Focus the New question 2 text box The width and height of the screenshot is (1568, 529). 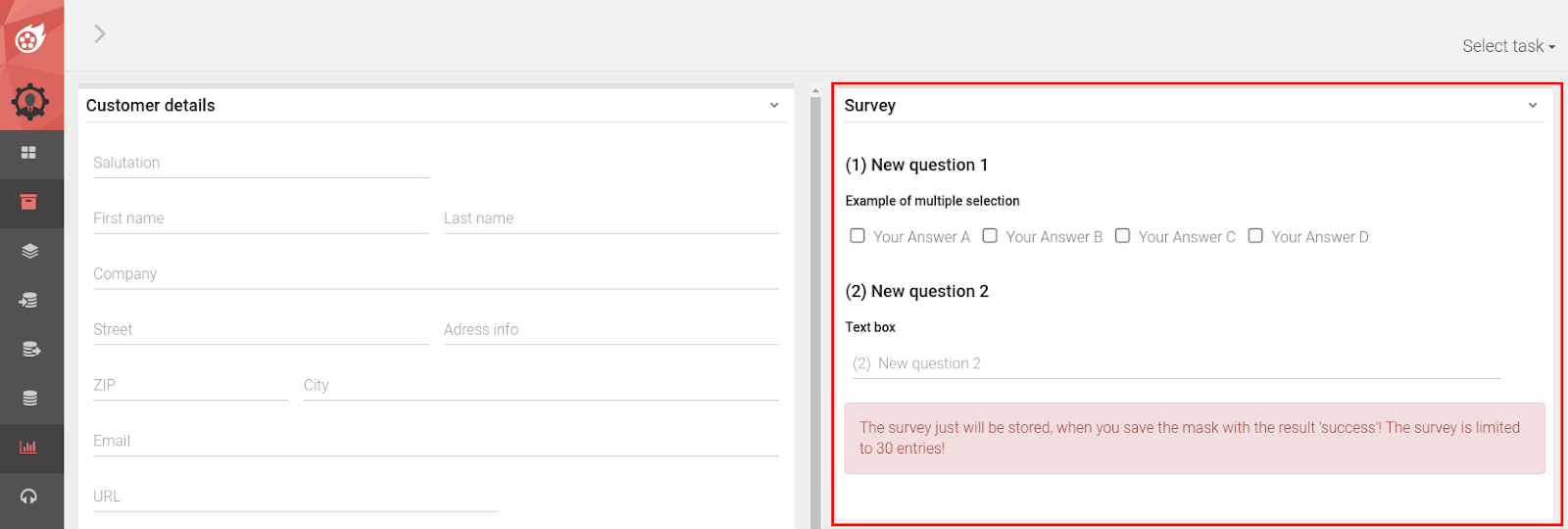tap(1176, 363)
